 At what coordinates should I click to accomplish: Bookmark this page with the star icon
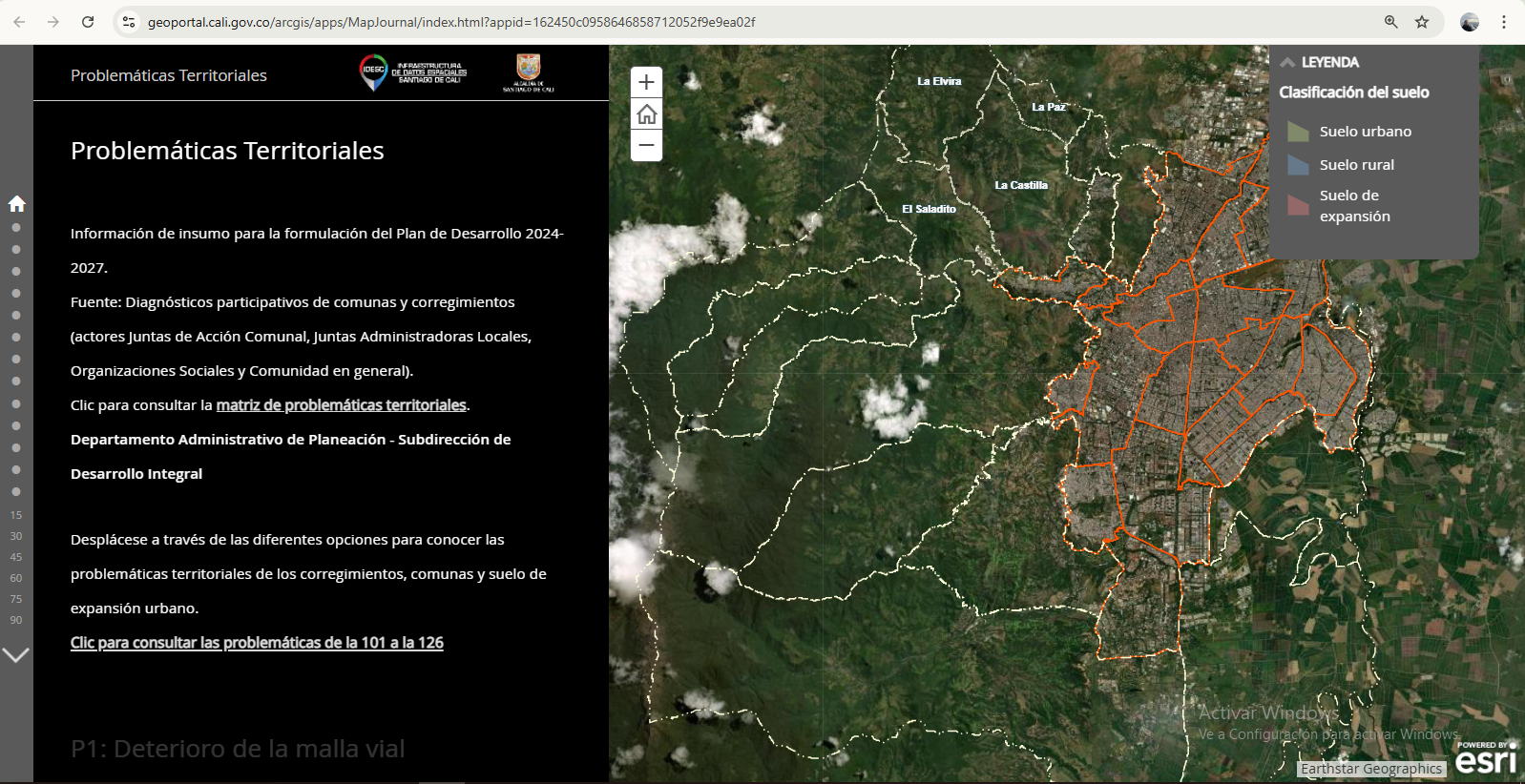tap(1422, 22)
